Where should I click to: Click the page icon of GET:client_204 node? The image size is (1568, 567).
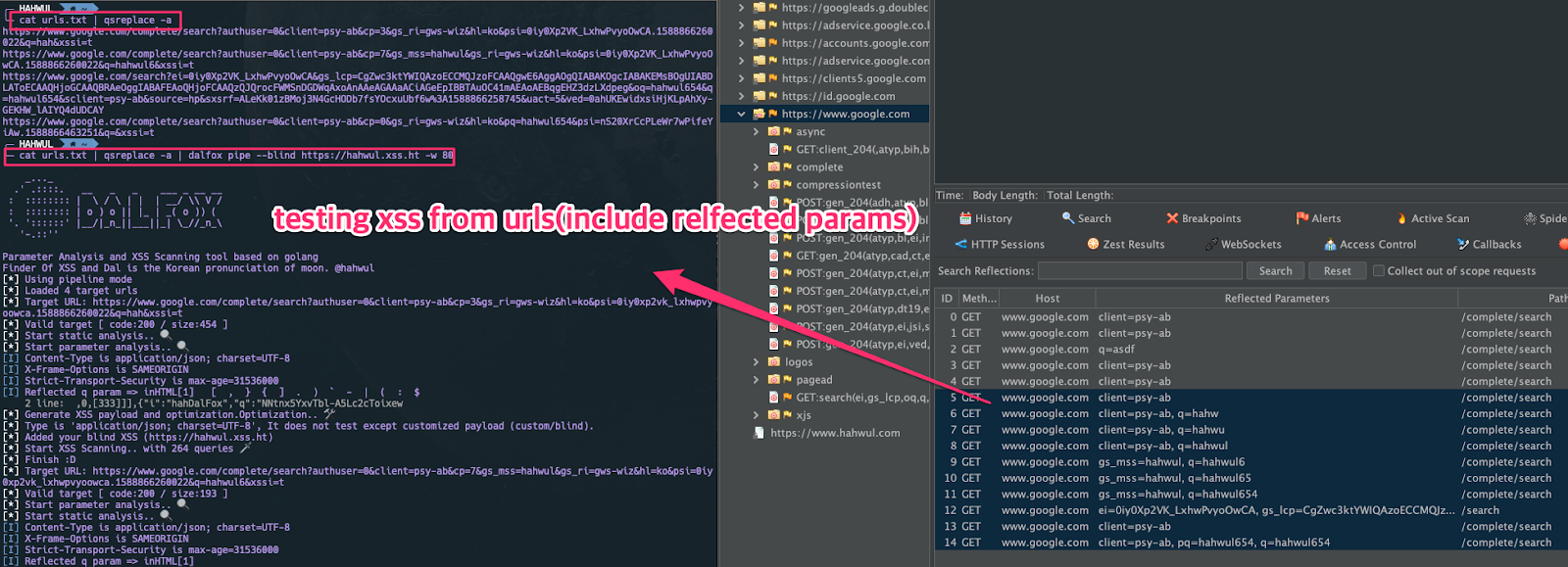point(774,149)
